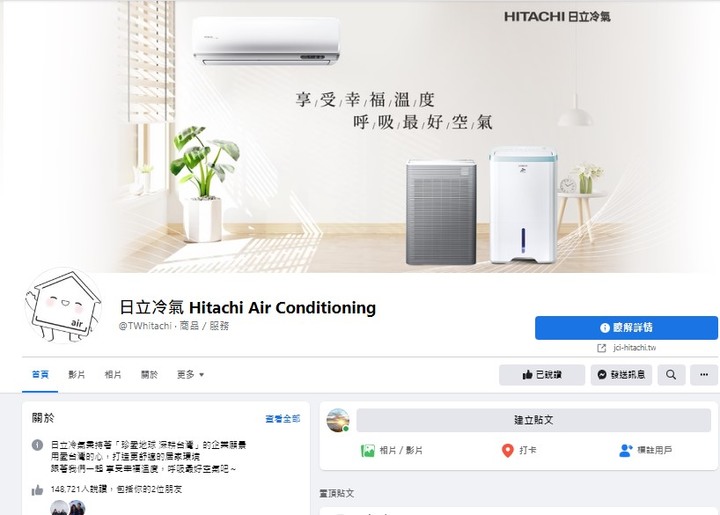Click the info icon in About section
Screen dimensions: 720x515
(37, 445)
